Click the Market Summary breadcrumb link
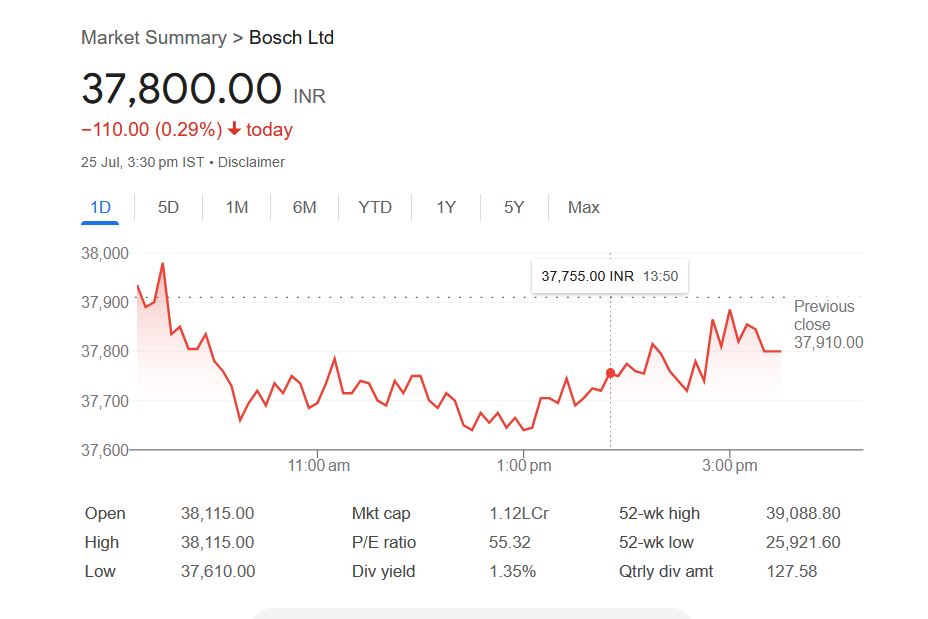Viewport: 928px width, 619px height. pyautogui.click(x=153, y=38)
